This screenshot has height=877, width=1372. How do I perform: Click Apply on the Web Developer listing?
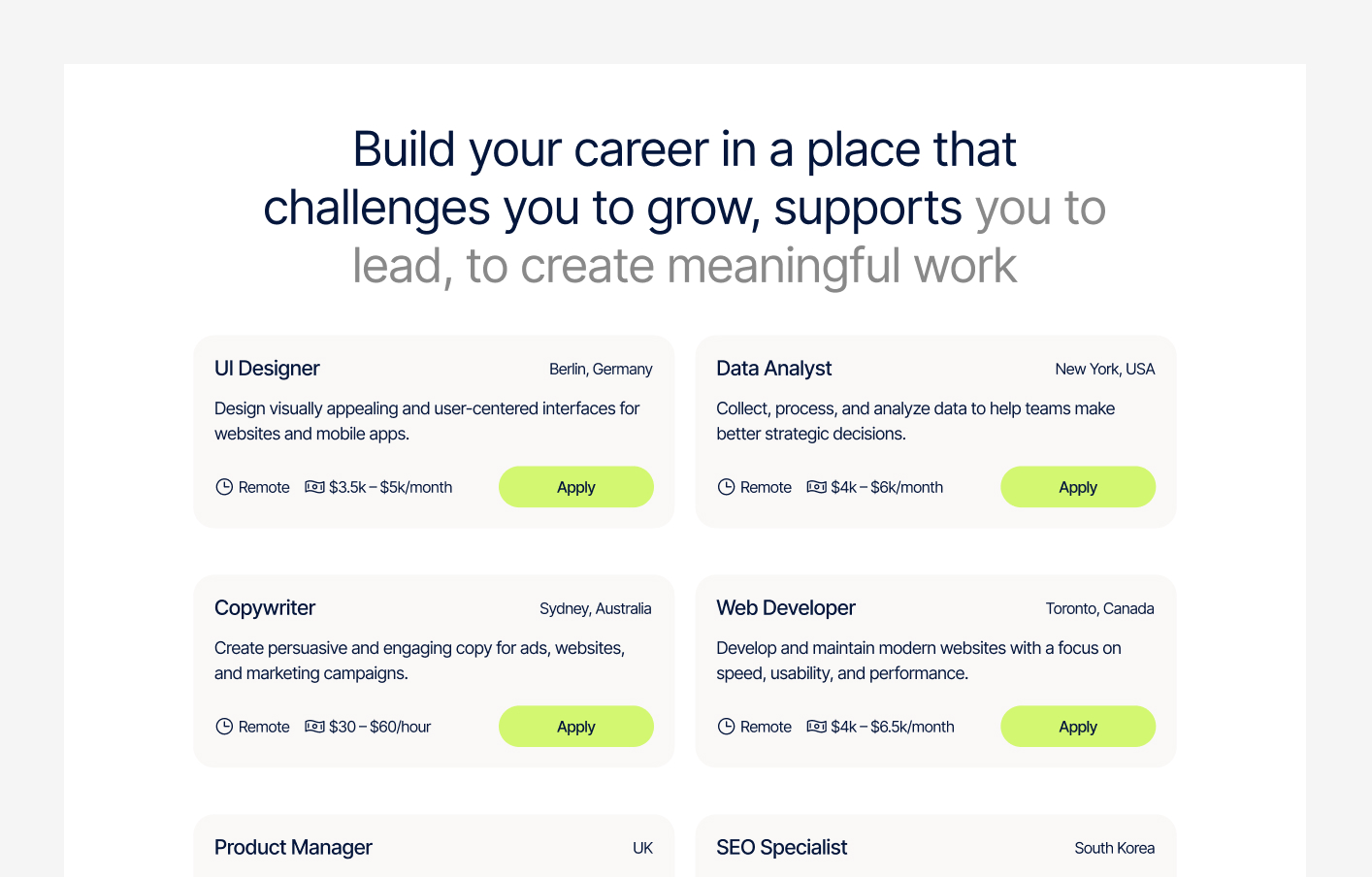(1078, 727)
